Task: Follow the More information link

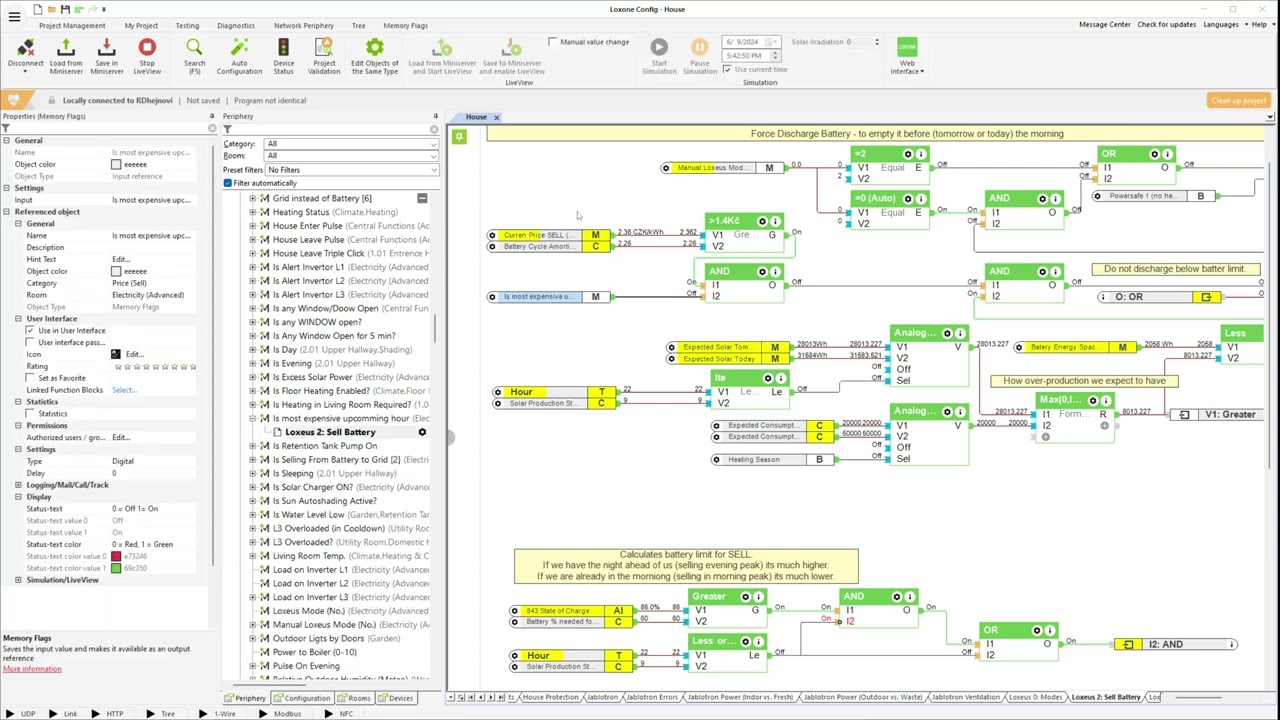Action: click(x=32, y=669)
